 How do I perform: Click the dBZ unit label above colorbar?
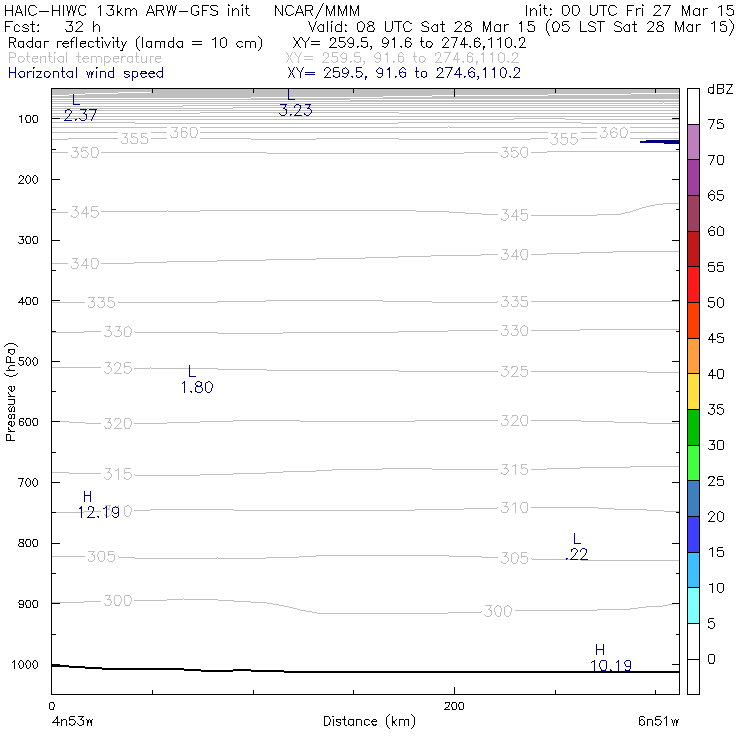point(720,89)
